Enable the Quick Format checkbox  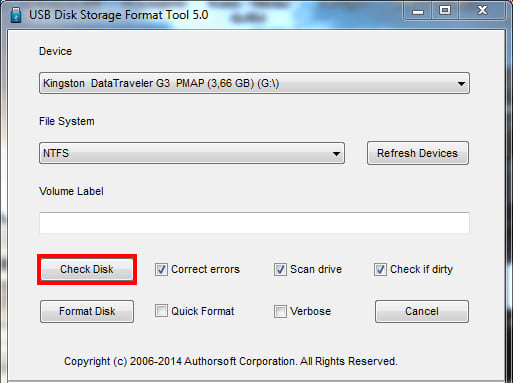coord(161,311)
